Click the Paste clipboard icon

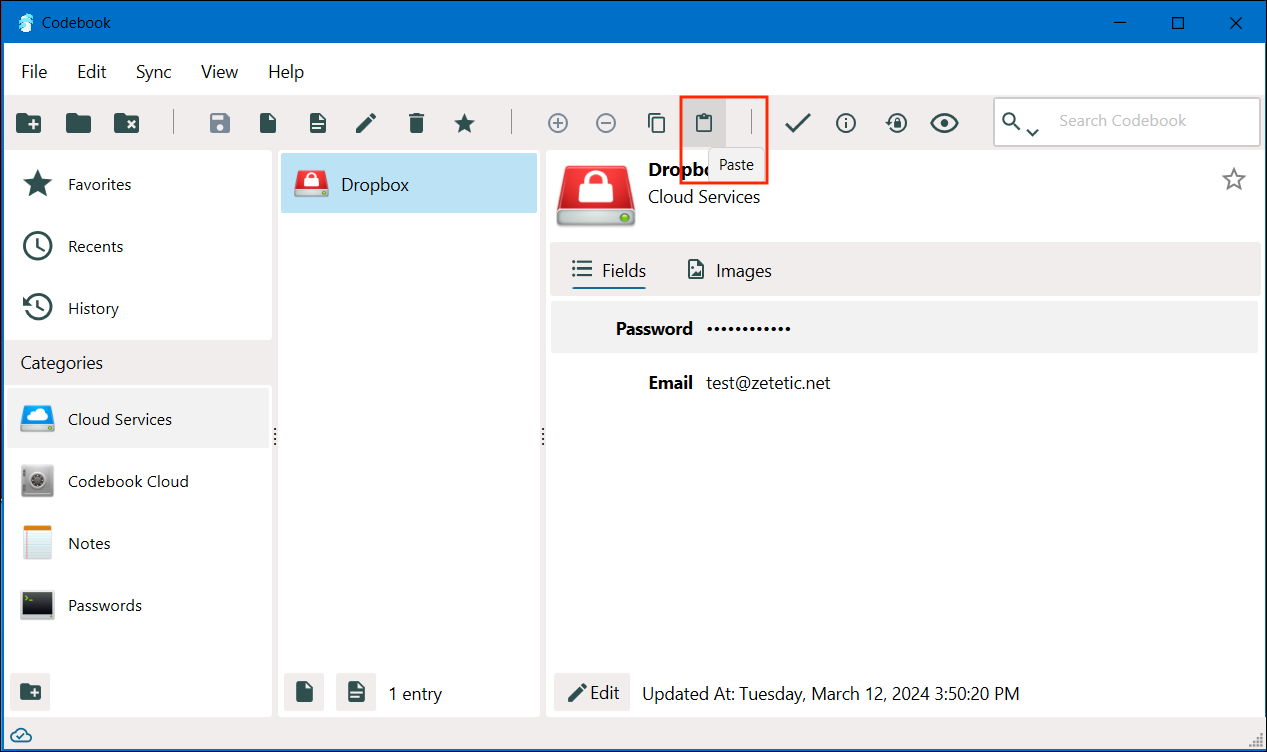[x=704, y=123]
